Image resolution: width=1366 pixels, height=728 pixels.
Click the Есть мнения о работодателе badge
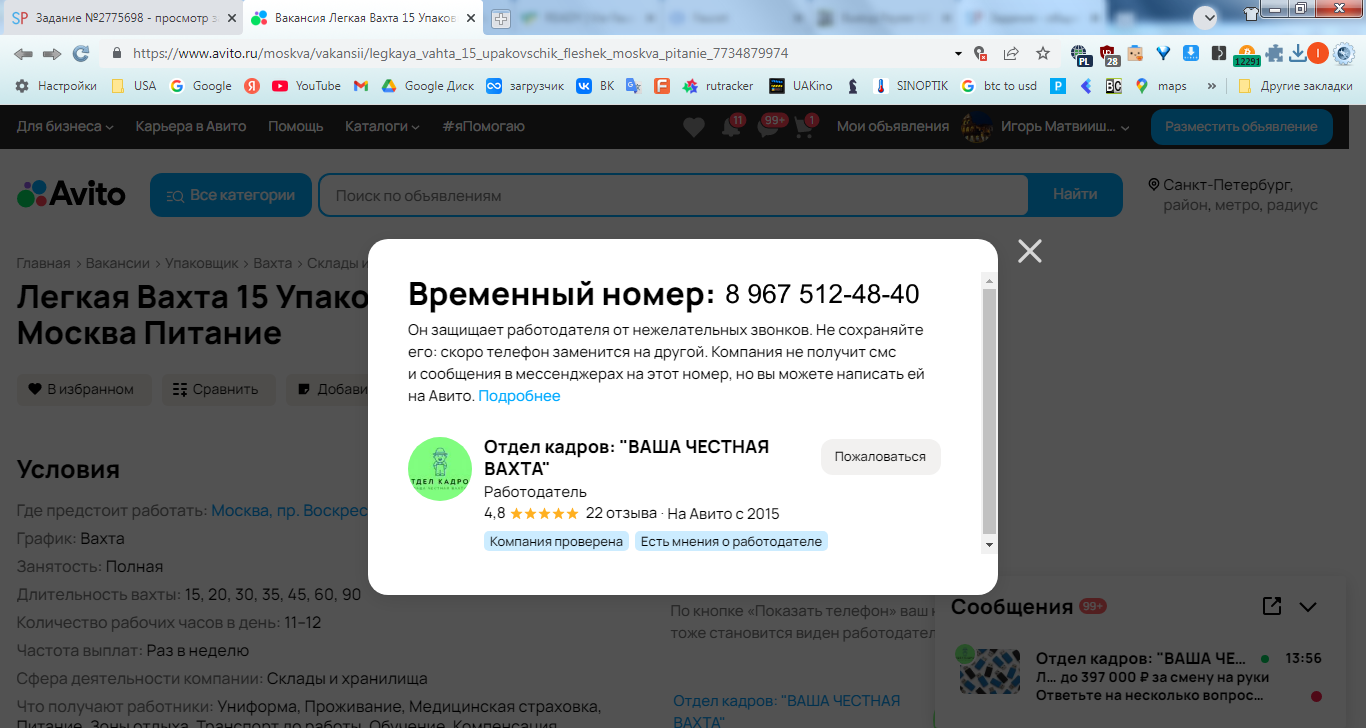tap(731, 541)
